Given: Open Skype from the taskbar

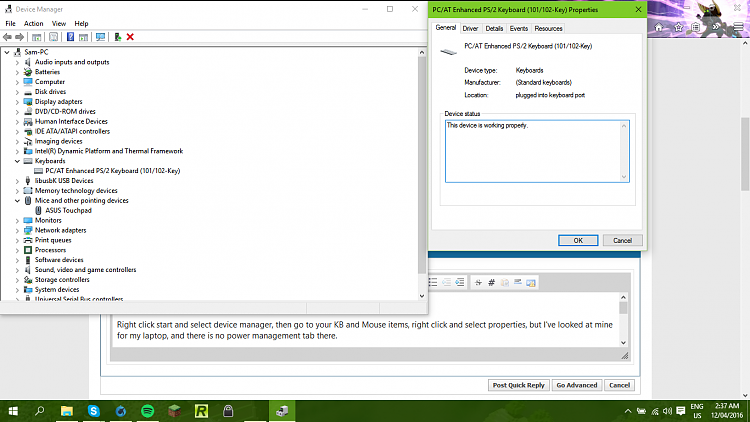Looking at the screenshot, I should click(x=94, y=411).
